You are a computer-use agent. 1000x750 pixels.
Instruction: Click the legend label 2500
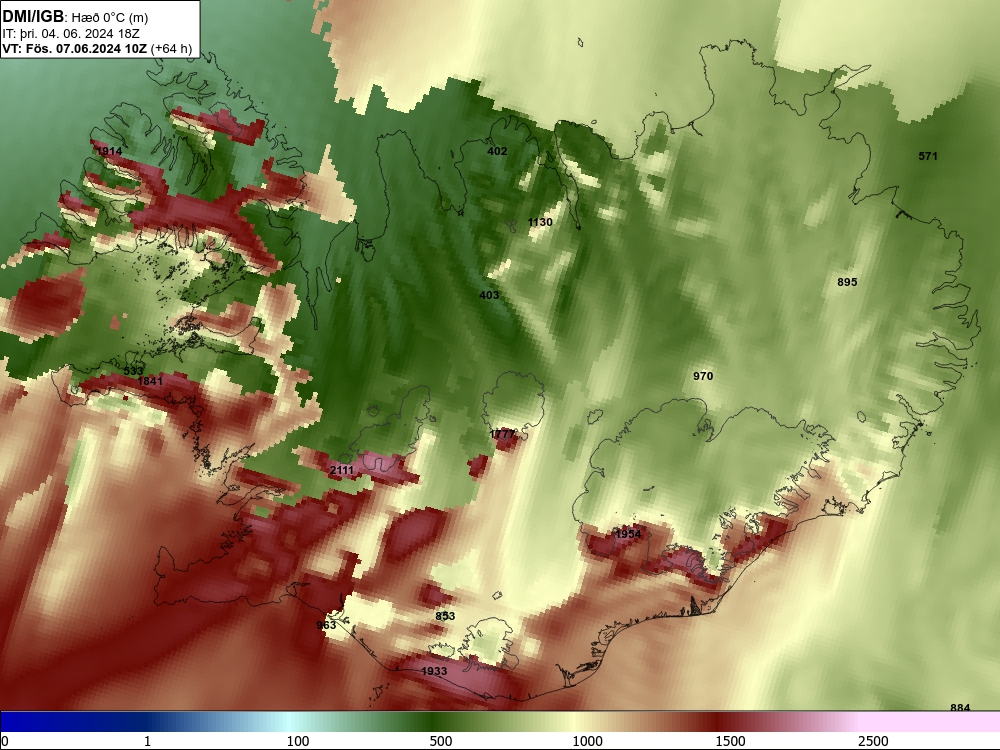pos(873,741)
